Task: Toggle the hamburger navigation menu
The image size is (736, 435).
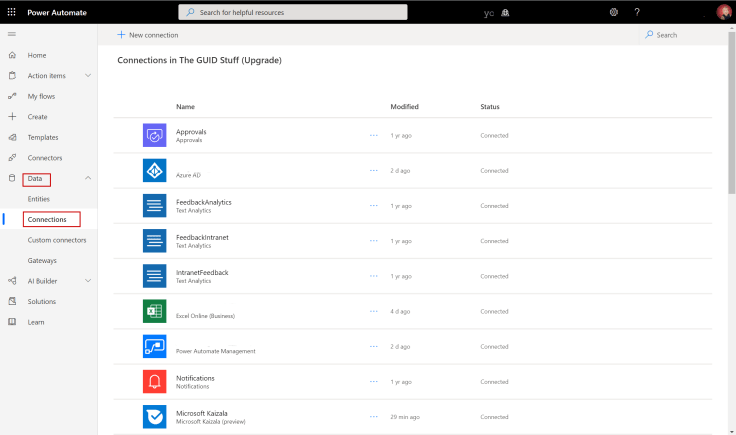Action: tap(12, 34)
